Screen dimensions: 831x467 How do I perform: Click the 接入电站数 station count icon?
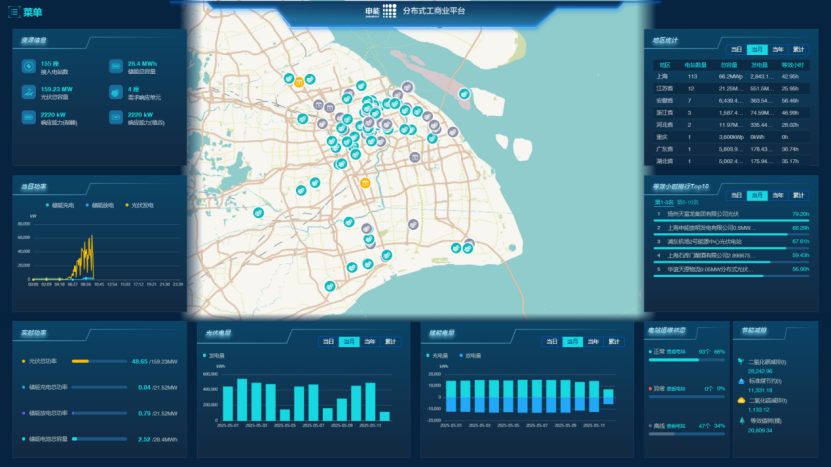pos(27,67)
